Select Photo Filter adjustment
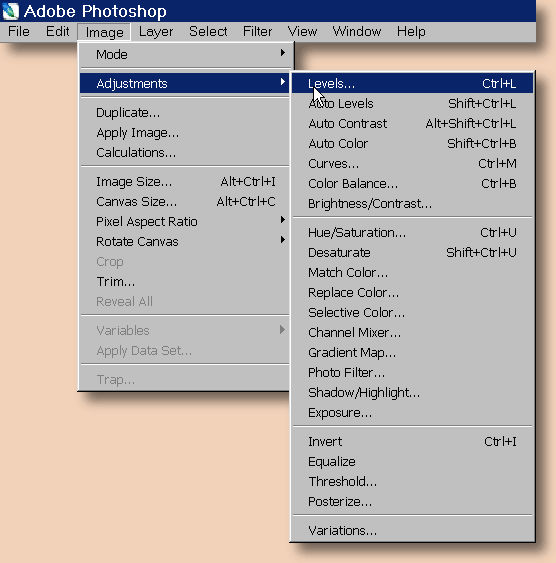Viewport: 556px width, 563px height. pyautogui.click(x=412, y=373)
